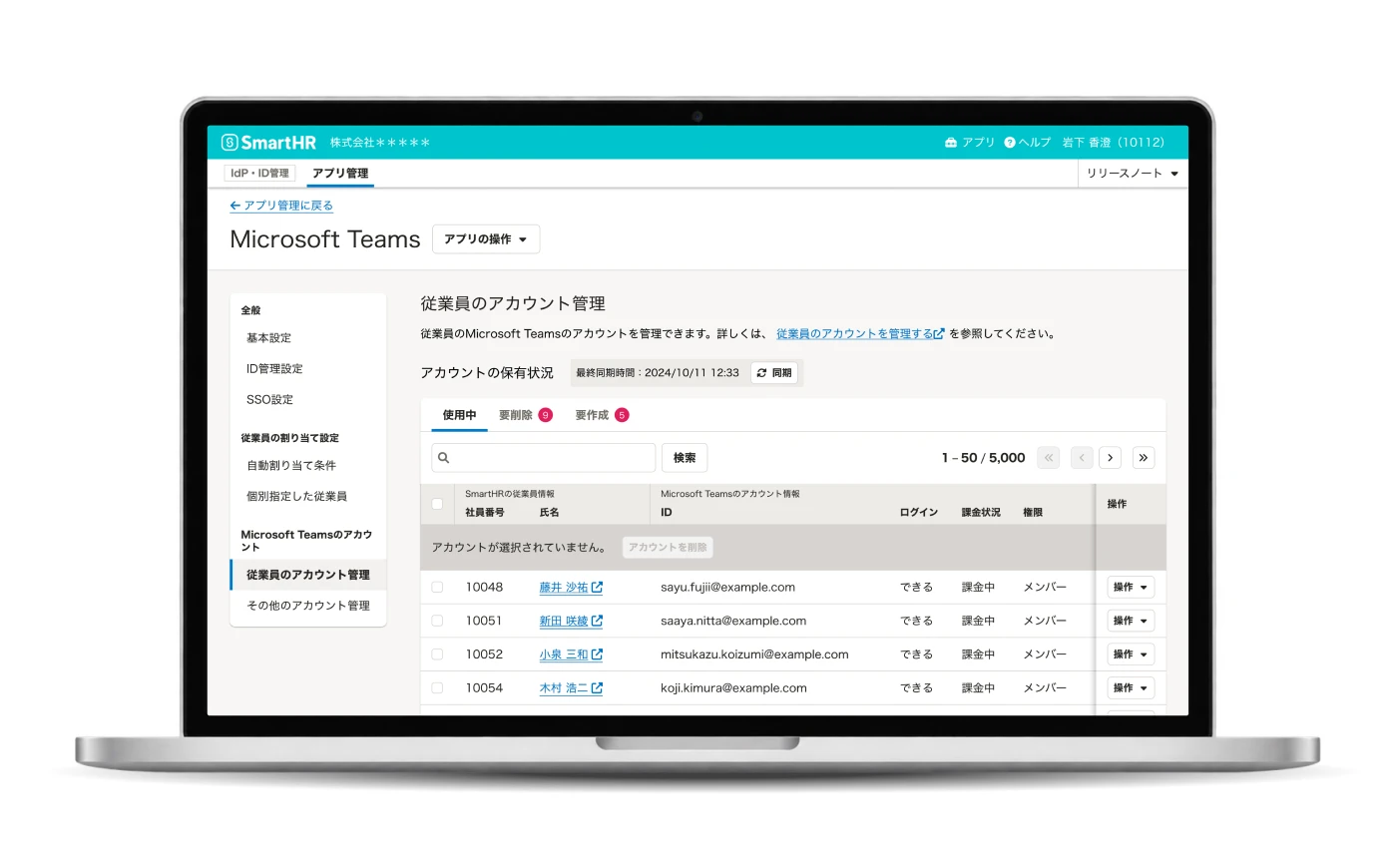This screenshot has height=868, width=1387.
Task: Click the 同期 sync button
Action: (774, 373)
